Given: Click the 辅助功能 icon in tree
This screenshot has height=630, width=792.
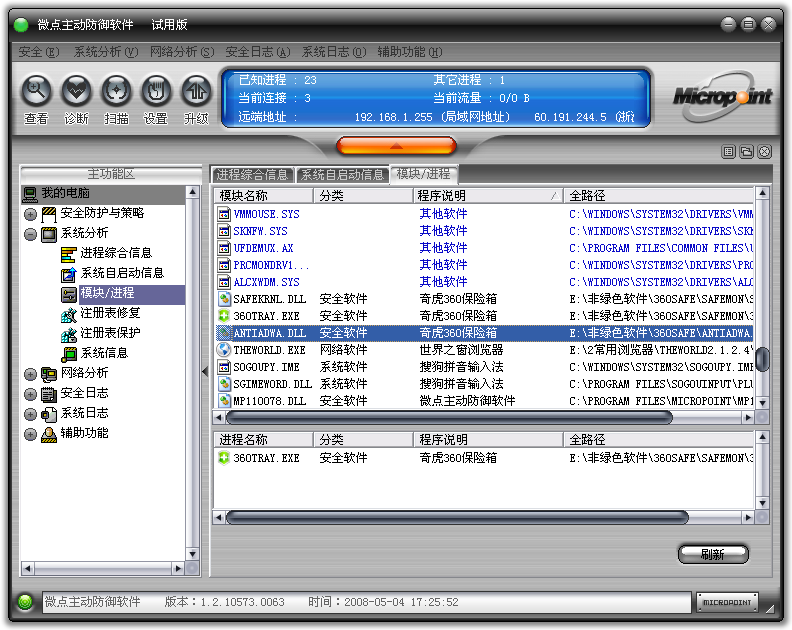Looking at the screenshot, I should tap(49, 434).
